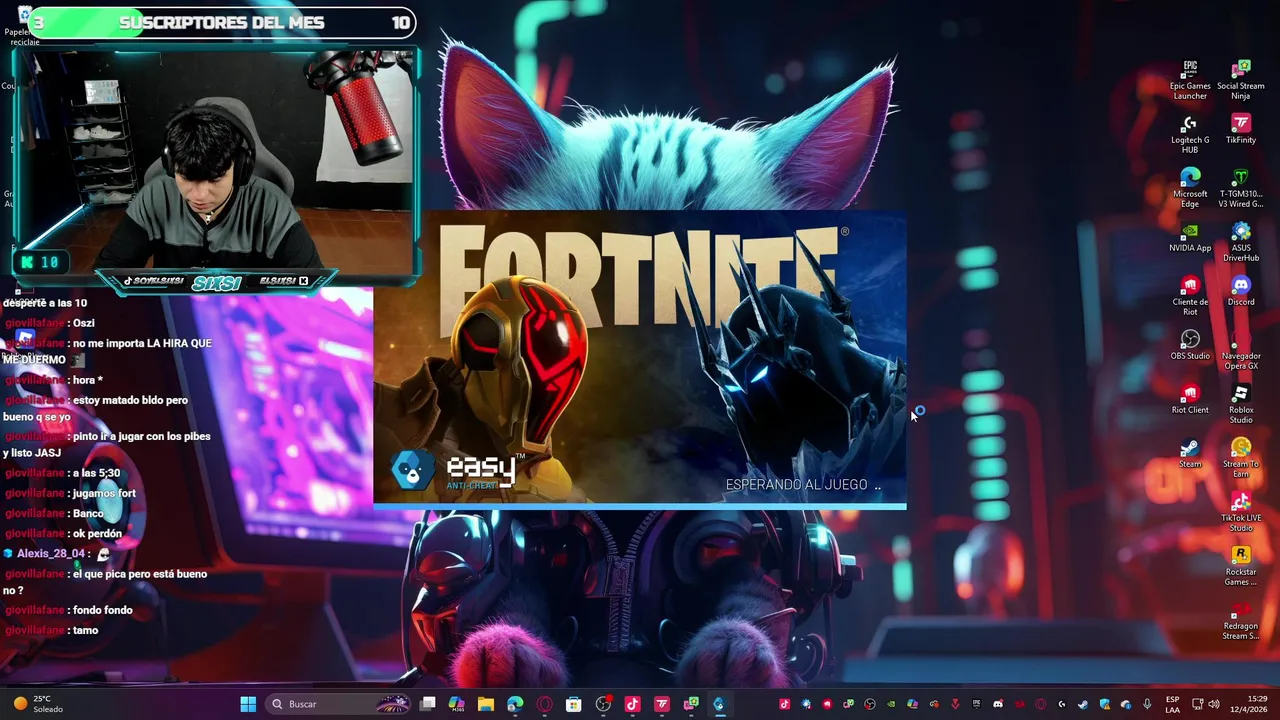Select the Redragon Stream desktop icon
Image resolution: width=1280 pixels, height=720 pixels.
[x=1241, y=620]
